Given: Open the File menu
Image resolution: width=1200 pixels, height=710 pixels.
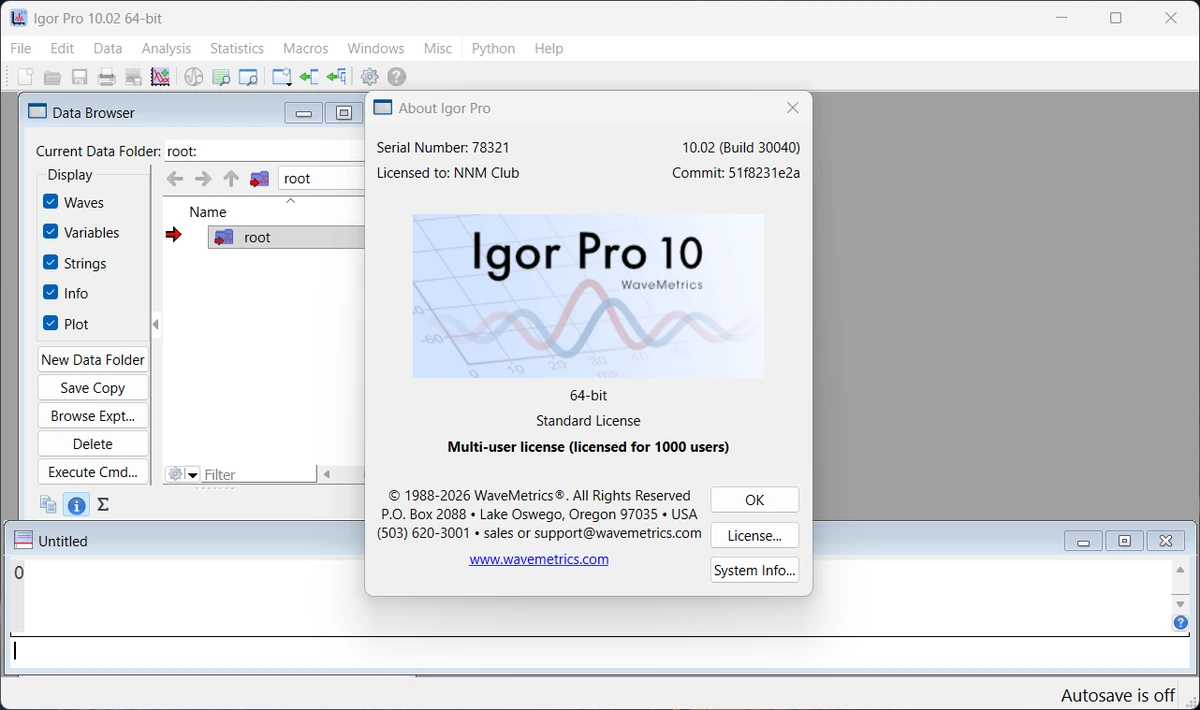Looking at the screenshot, I should [x=21, y=48].
